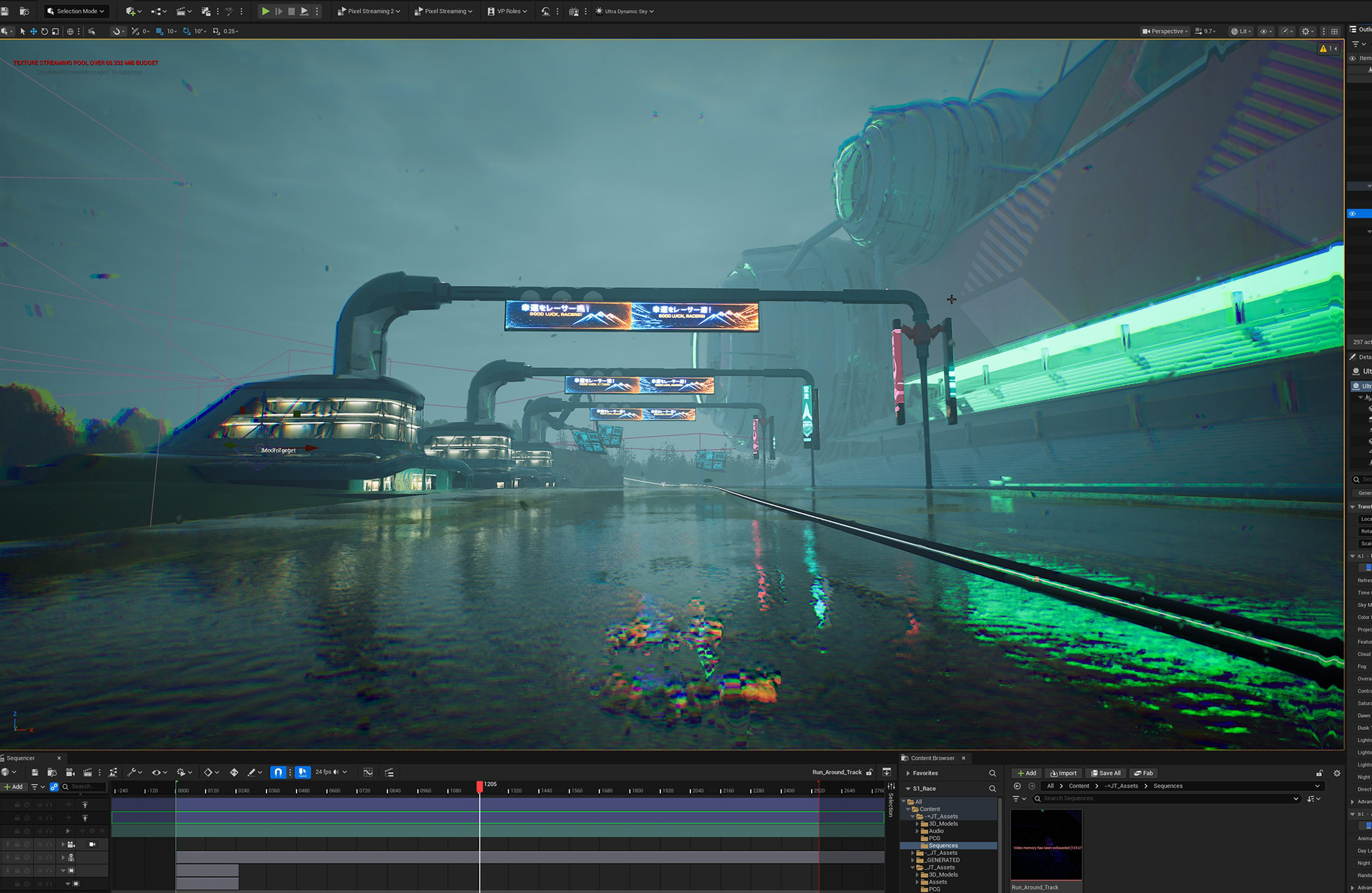Click the Import button in Content Browser
The image size is (1372, 893).
(x=1063, y=773)
